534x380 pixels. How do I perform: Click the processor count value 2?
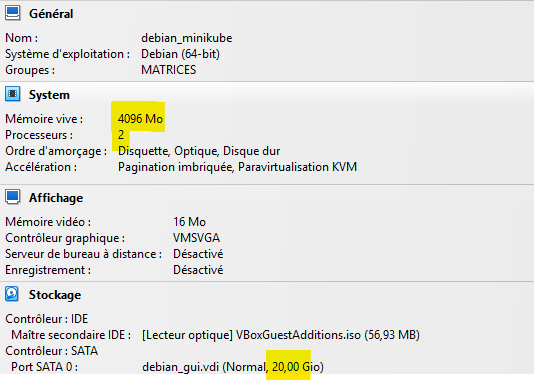coord(121,135)
